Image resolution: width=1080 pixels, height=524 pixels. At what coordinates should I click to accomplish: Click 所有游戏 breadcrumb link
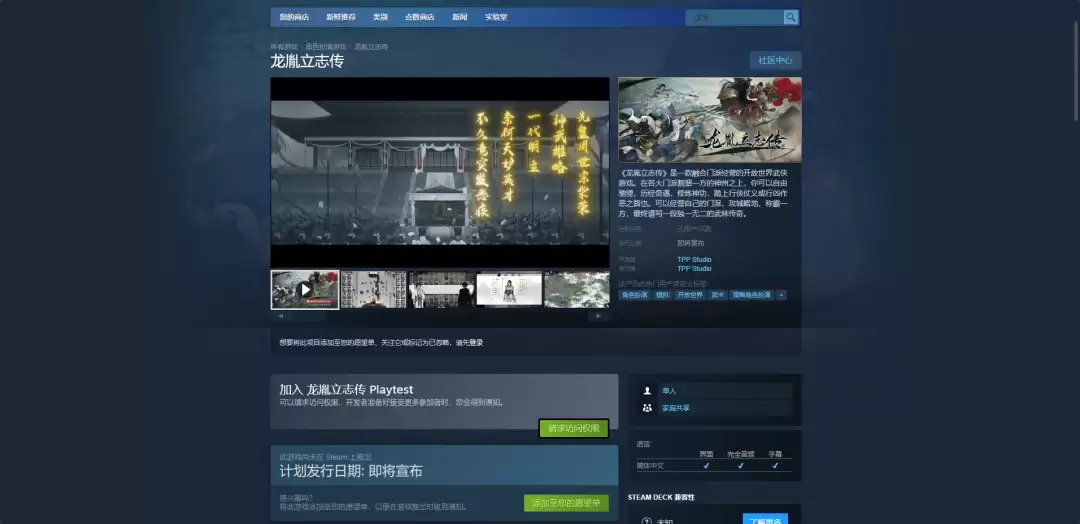pos(284,47)
